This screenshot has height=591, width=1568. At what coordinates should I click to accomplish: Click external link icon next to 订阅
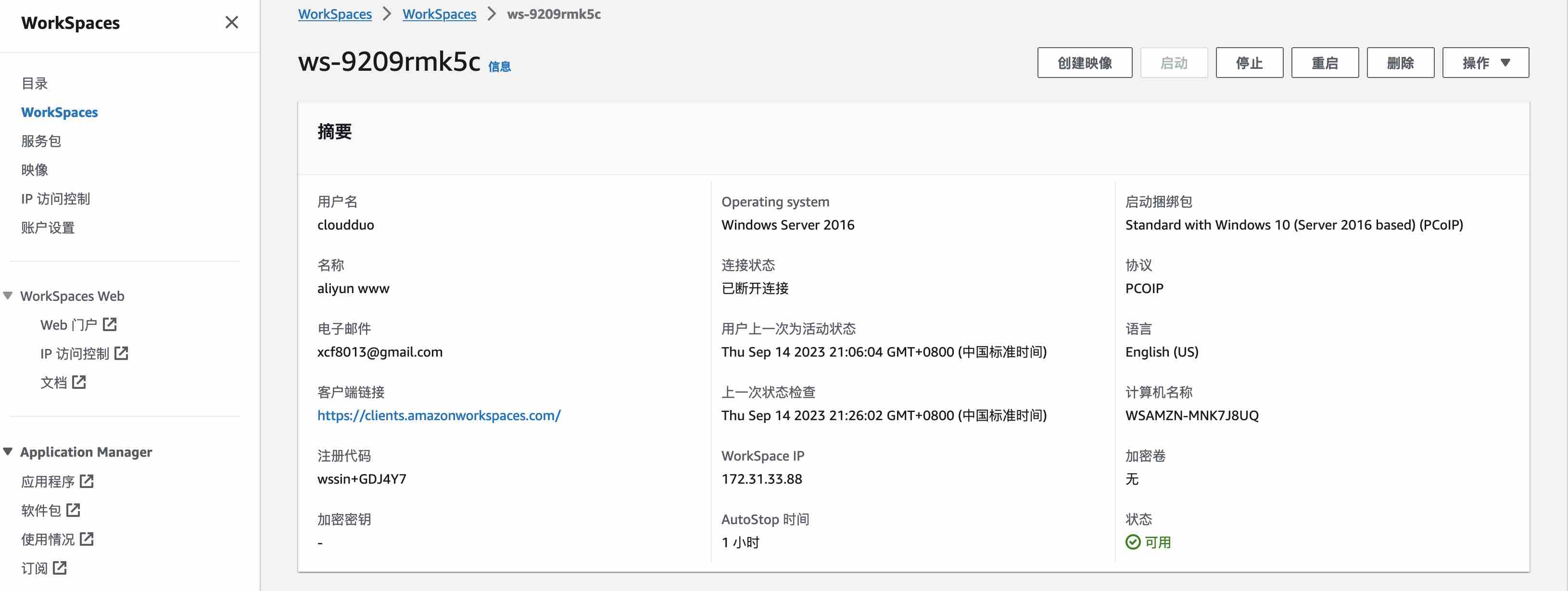pos(60,567)
